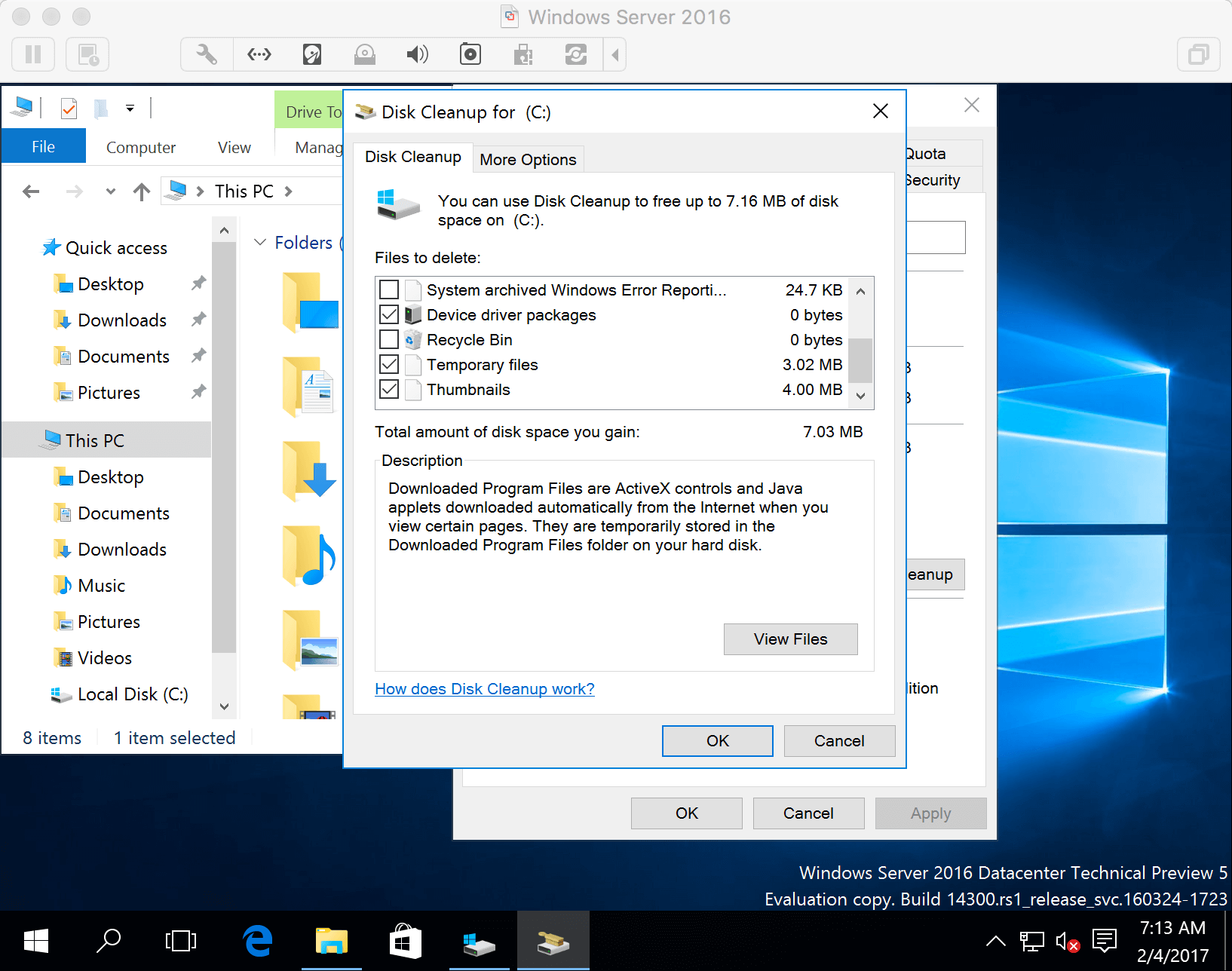Click the muted volume tray icon
Image resolution: width=1232 pixels, height=971 pixels.
pos(1068,941)
